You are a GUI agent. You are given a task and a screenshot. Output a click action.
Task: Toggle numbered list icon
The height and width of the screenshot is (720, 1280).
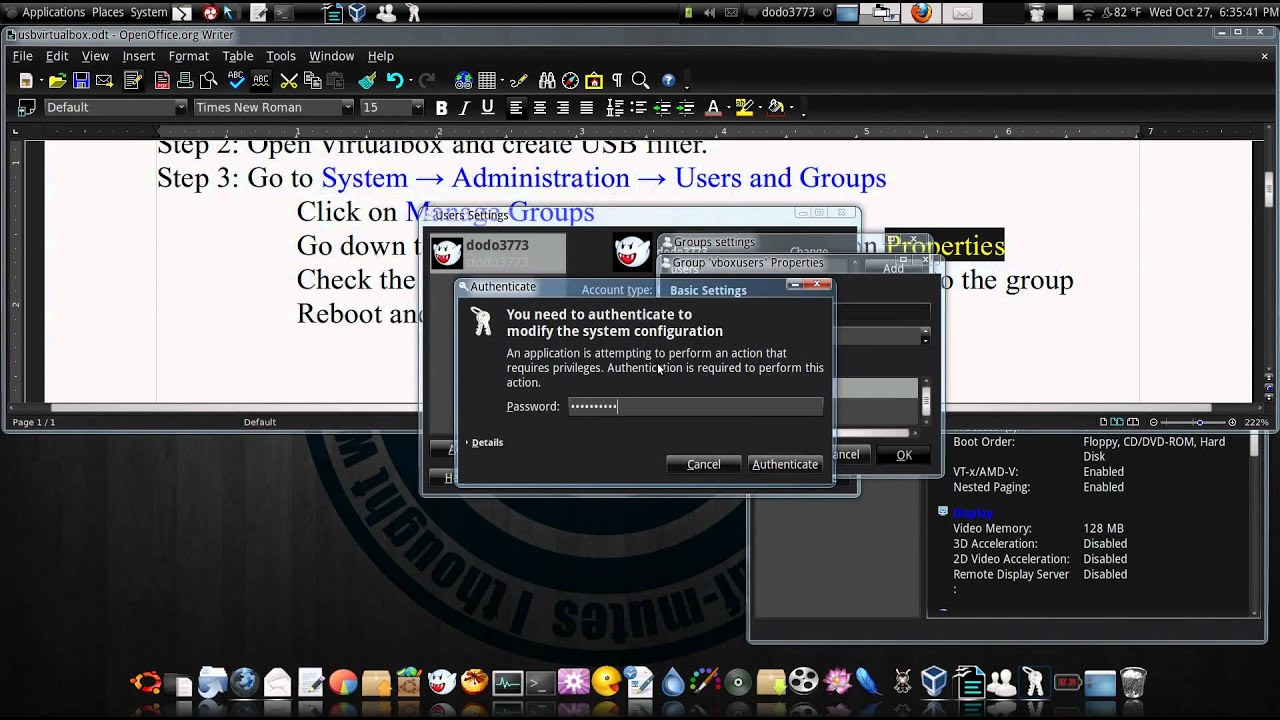615,107
